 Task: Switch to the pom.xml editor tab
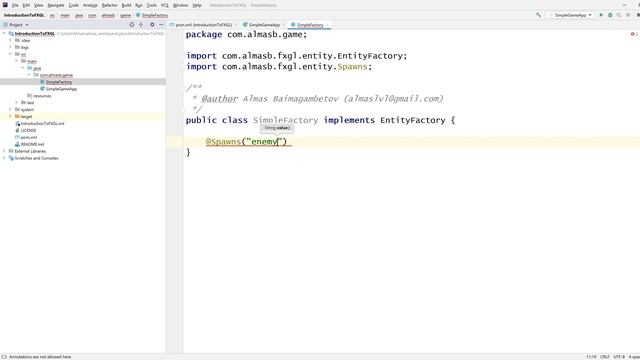tap(203, 25)
